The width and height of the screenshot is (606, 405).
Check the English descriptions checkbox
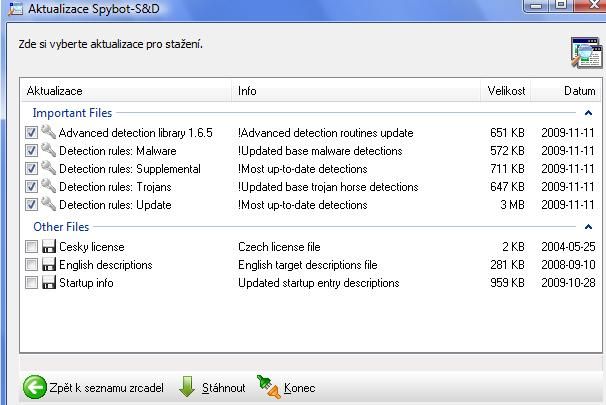tap(31, 265)
